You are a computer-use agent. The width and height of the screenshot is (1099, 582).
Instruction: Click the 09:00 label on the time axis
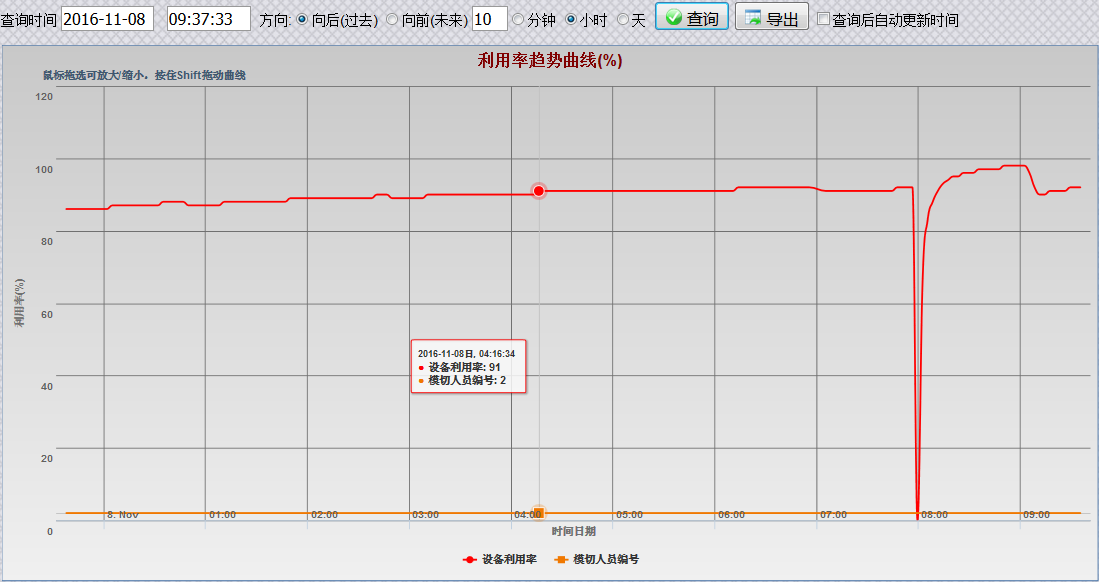tap(1036, 515)
